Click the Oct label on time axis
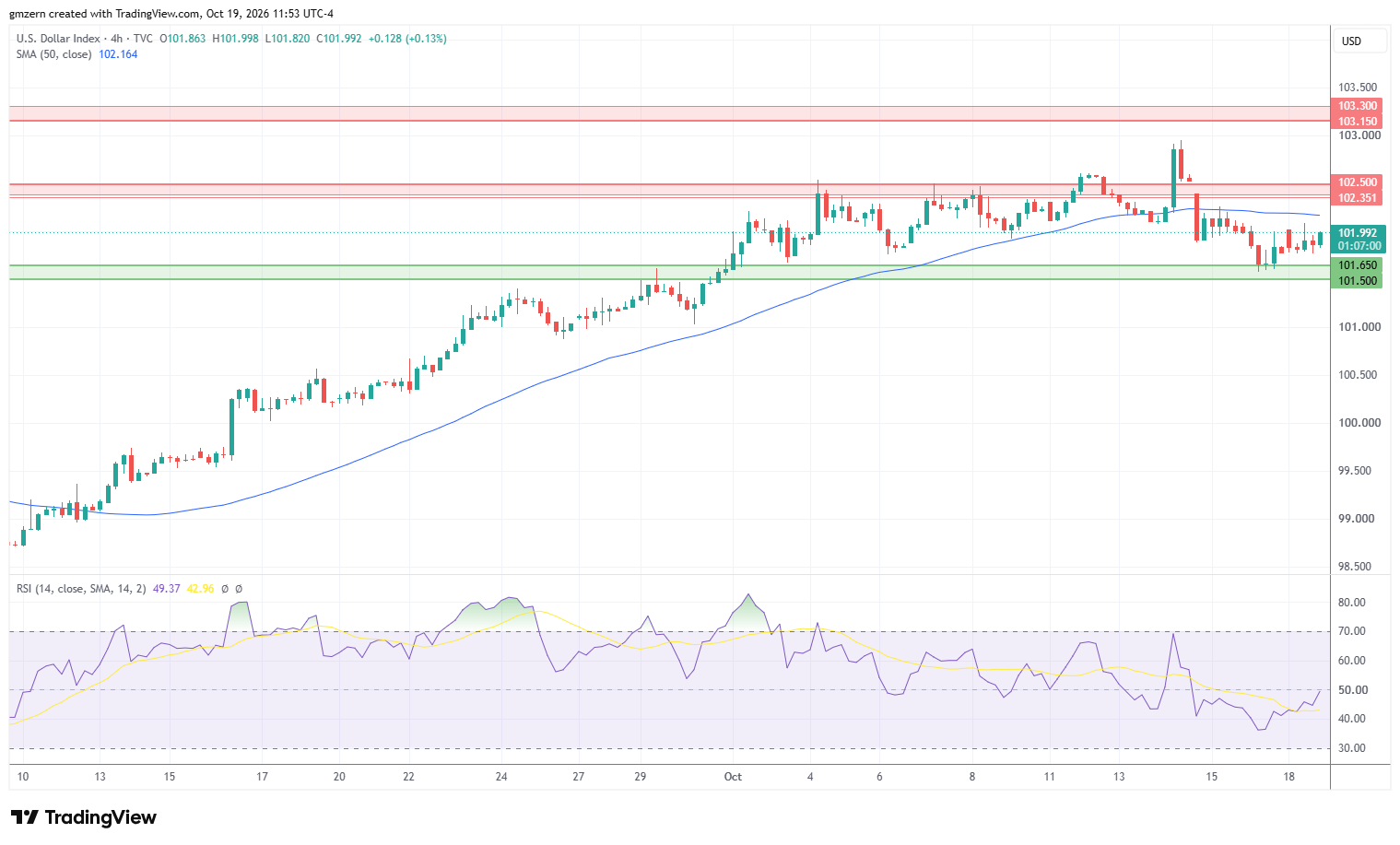 point(733,777)
